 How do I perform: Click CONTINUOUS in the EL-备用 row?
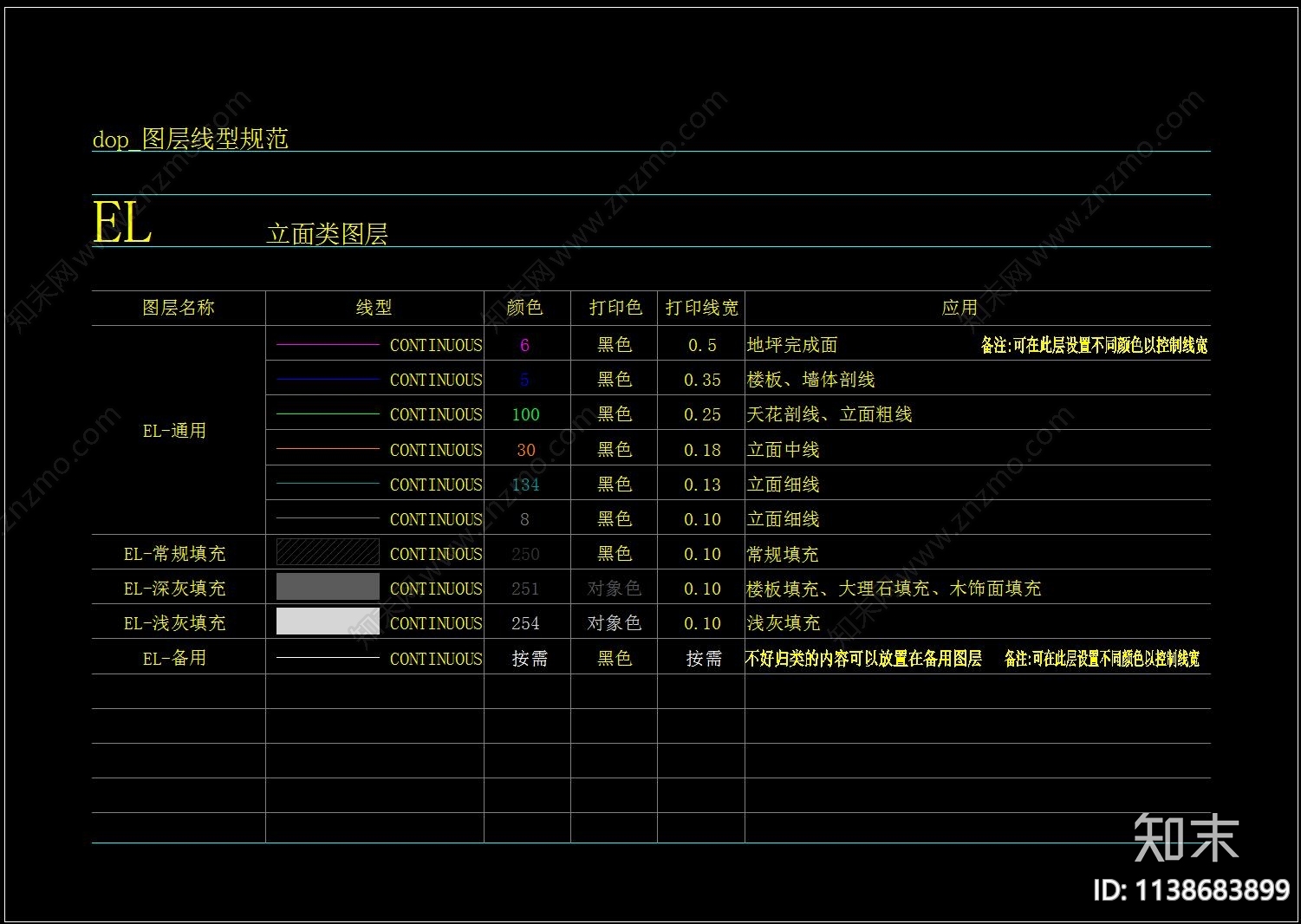click(x=436, y=659)
